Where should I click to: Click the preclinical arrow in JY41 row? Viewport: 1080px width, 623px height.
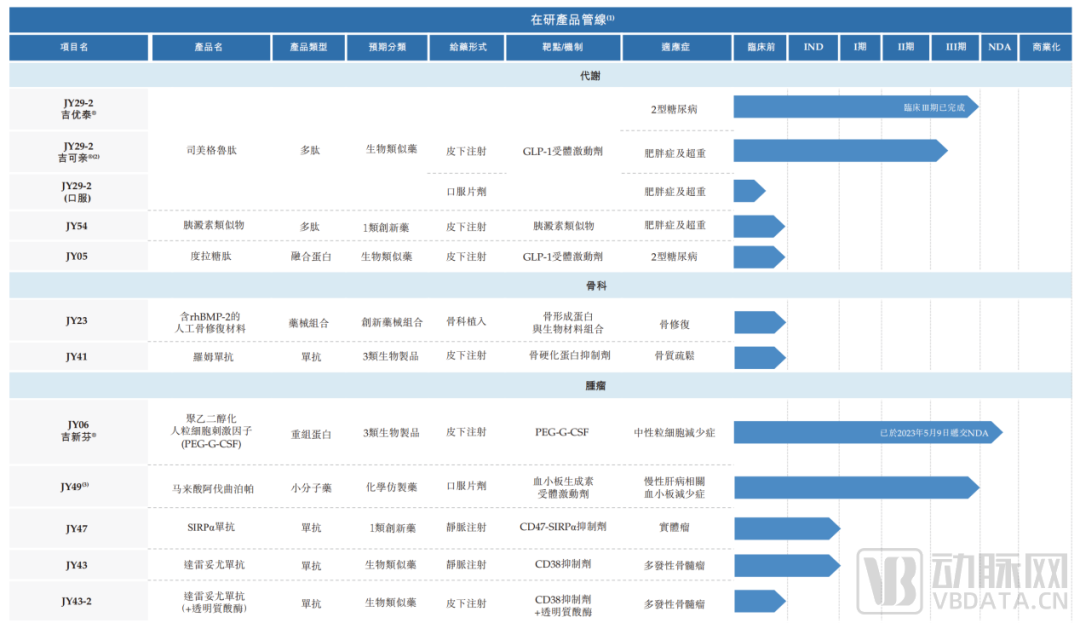(x=759, y=357)
